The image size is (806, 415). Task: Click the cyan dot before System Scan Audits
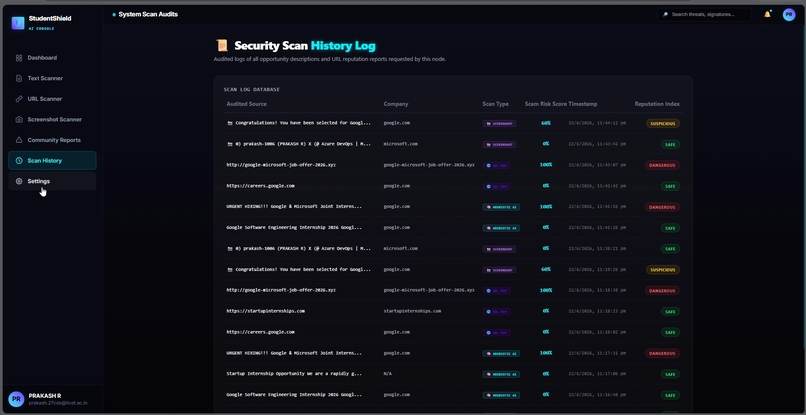pos(114,15)
